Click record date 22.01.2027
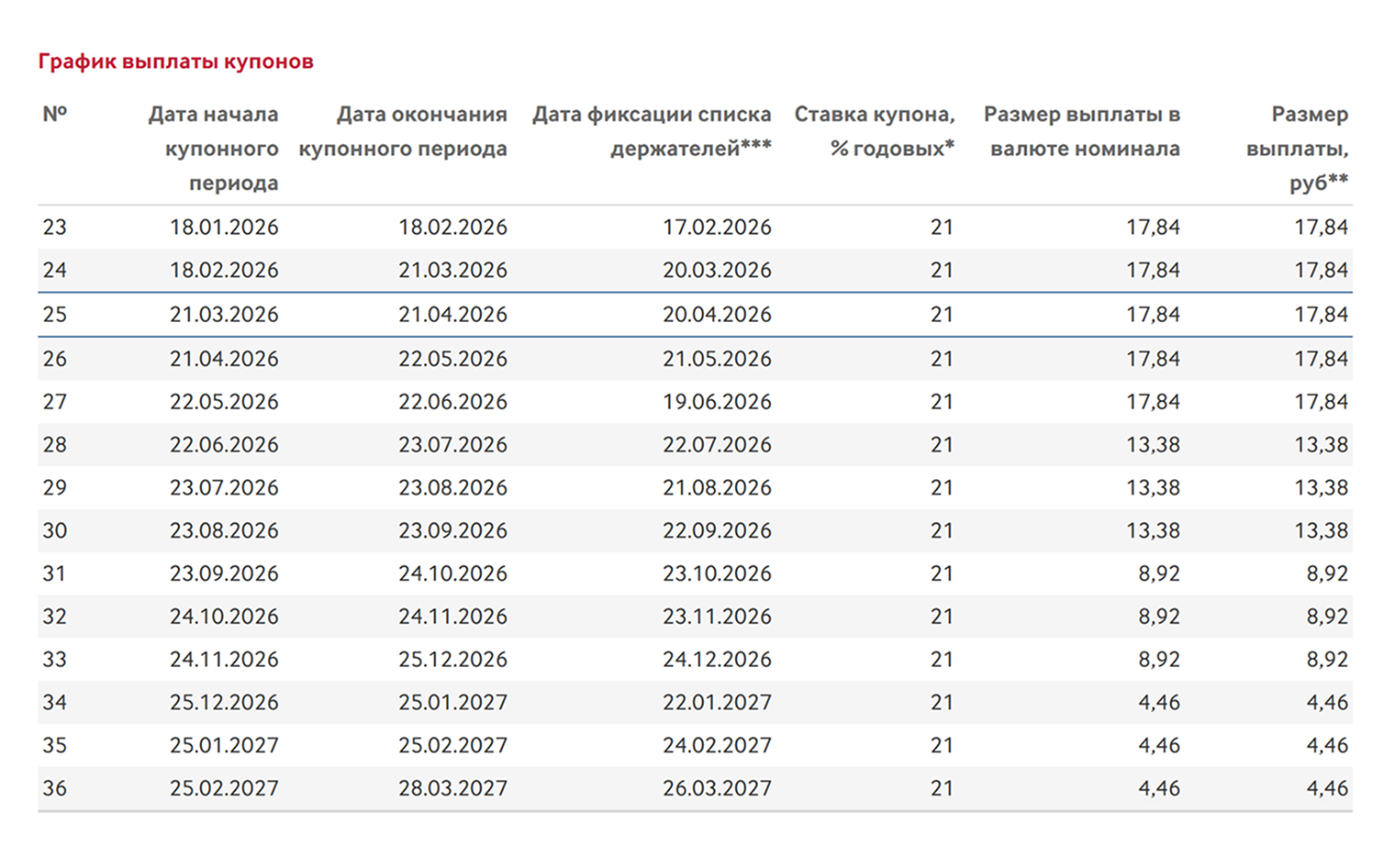The width and height of the screenshot is (1395, 868). 717,703
